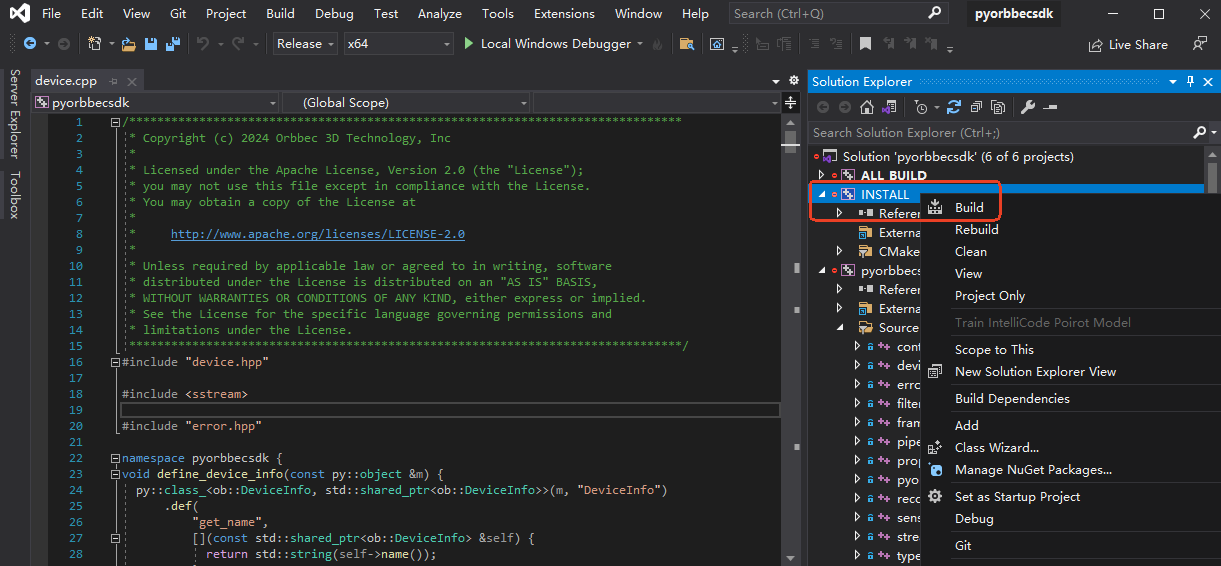Image resolution: width=1221 pixels, height=566 pixels.
Task: Open the Debug menu in the menu bar
Action: tap(333, 14)
